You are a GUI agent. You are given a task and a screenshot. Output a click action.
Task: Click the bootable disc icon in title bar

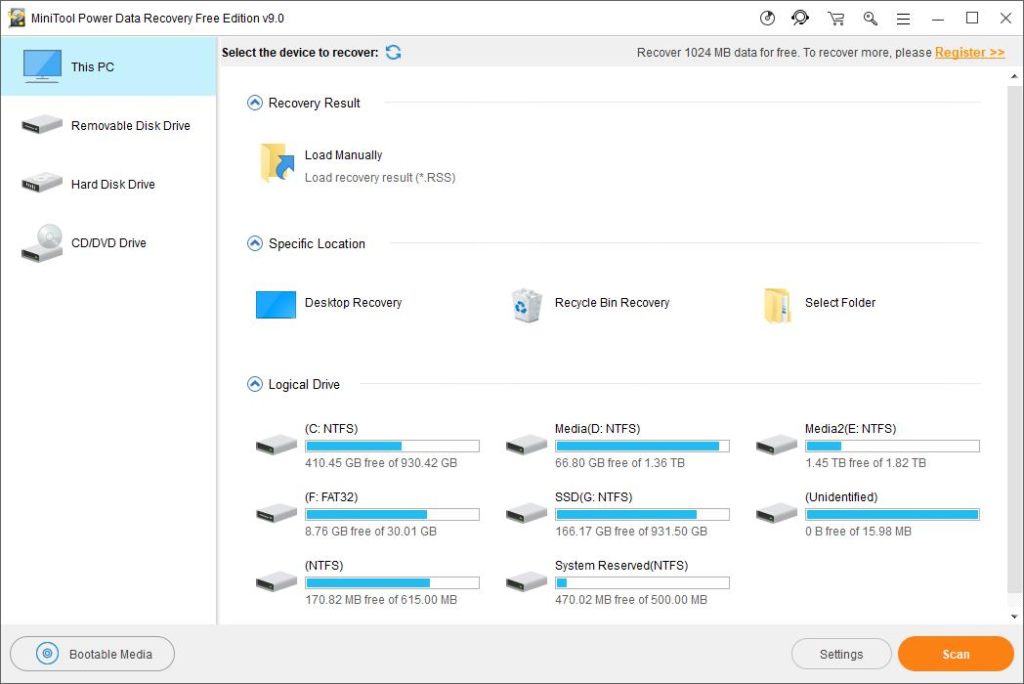point(767,18)
